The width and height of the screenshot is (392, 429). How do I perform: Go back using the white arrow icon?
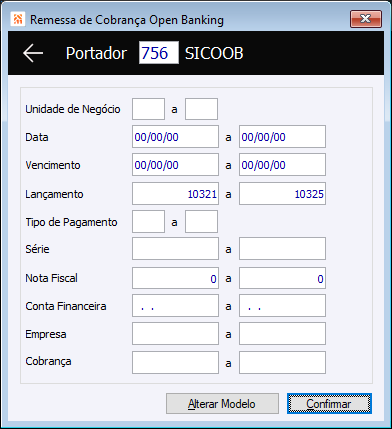click(33, 53)
